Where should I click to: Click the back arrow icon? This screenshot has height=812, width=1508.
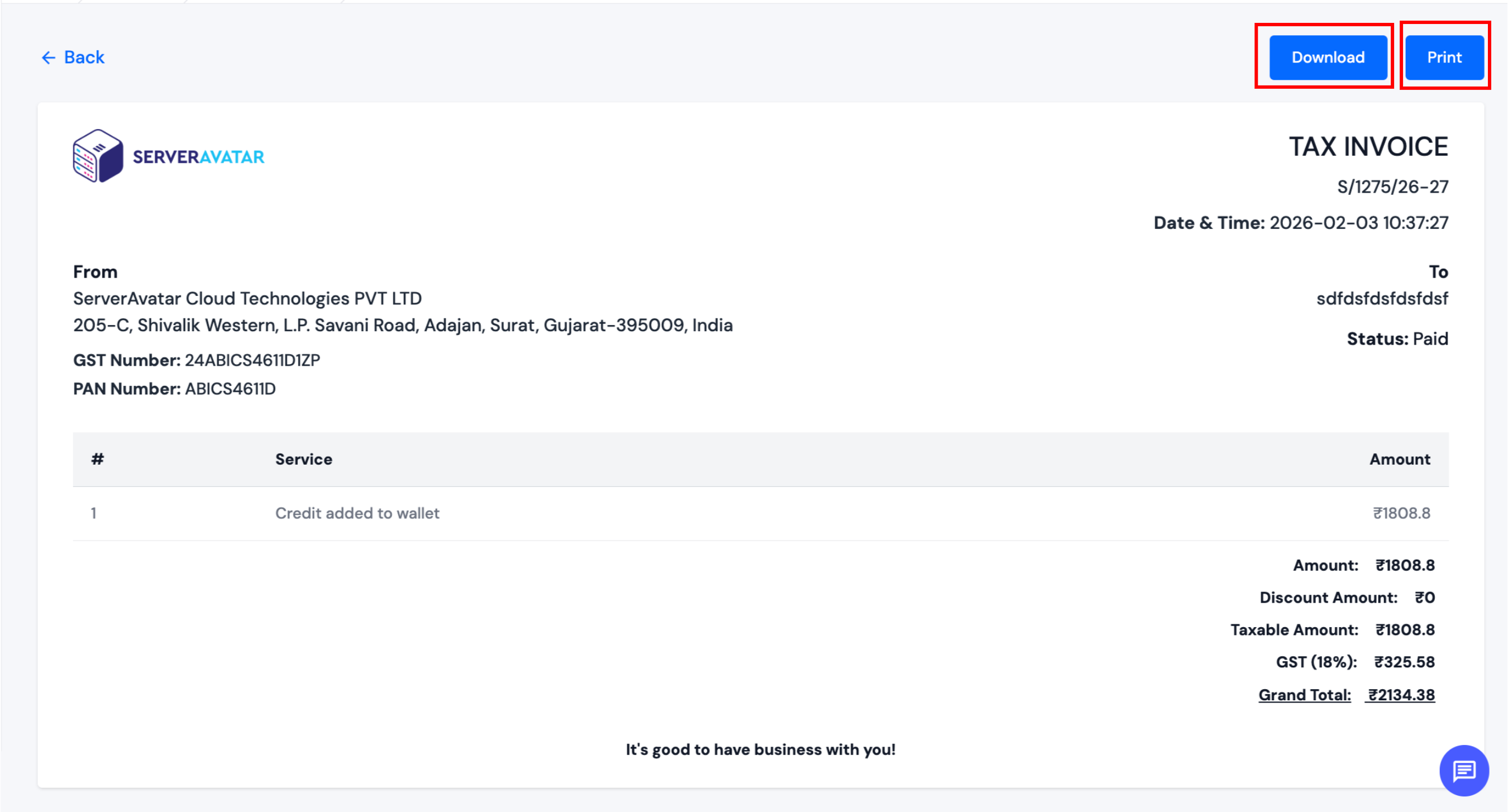(49, 57)
